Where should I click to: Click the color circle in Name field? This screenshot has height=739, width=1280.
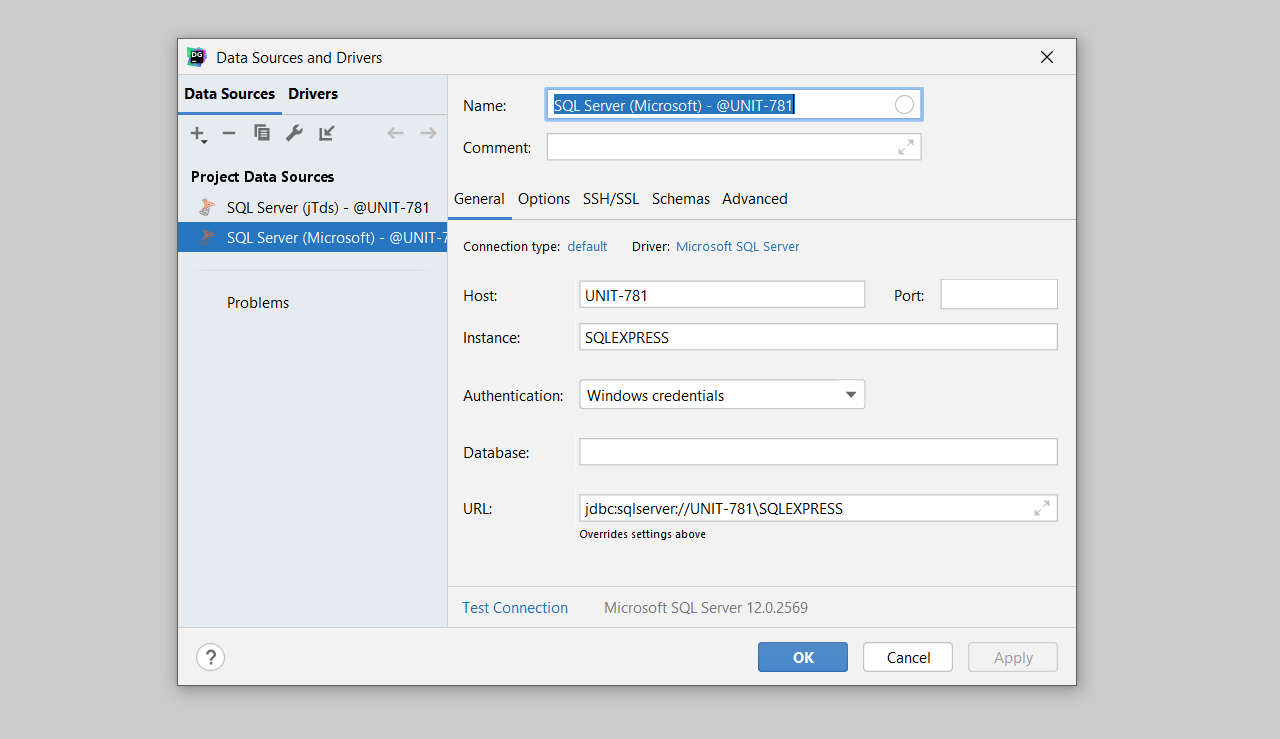click(904, 105)
